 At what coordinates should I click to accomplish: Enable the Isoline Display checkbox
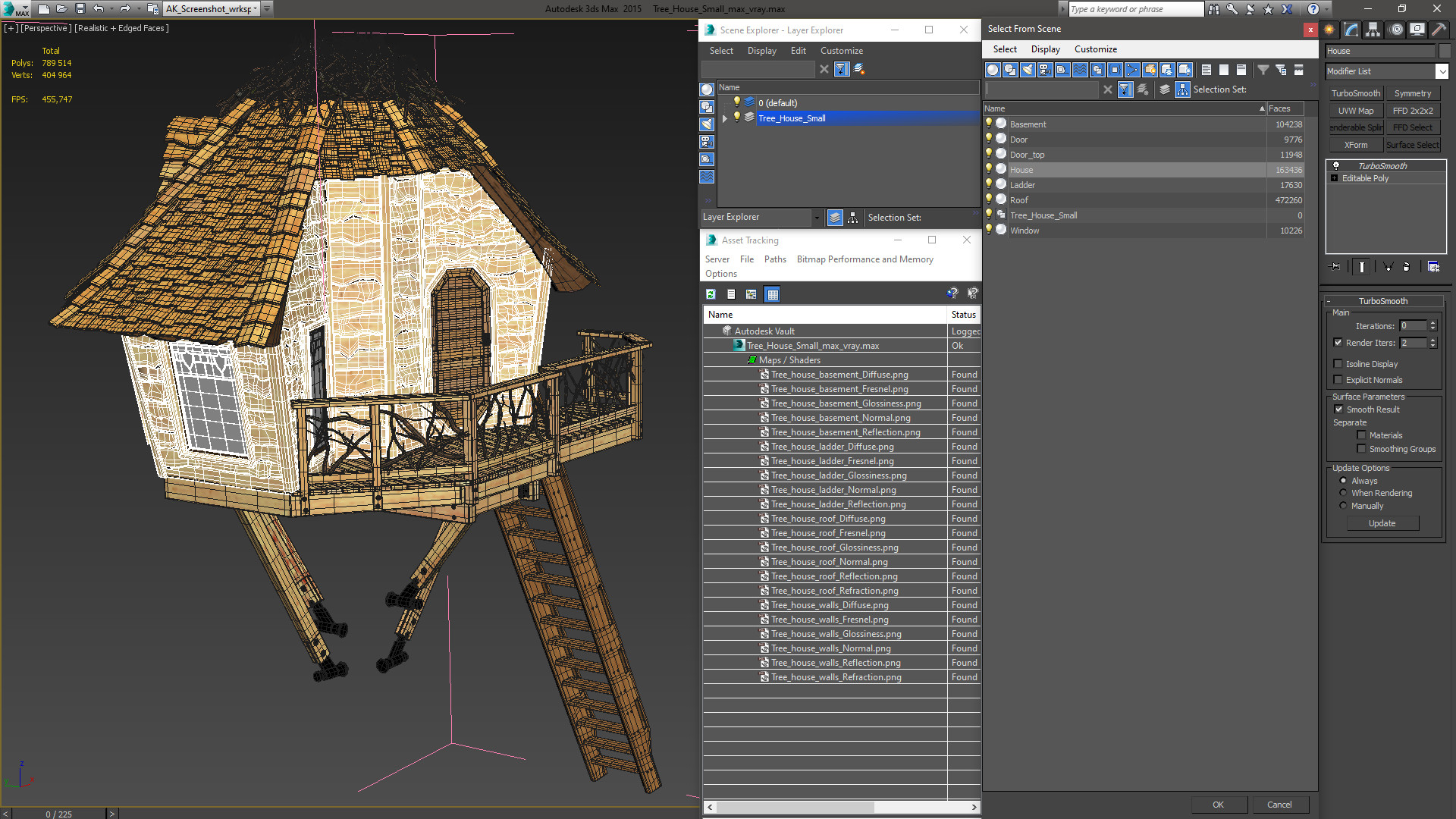click(1338, 364)
